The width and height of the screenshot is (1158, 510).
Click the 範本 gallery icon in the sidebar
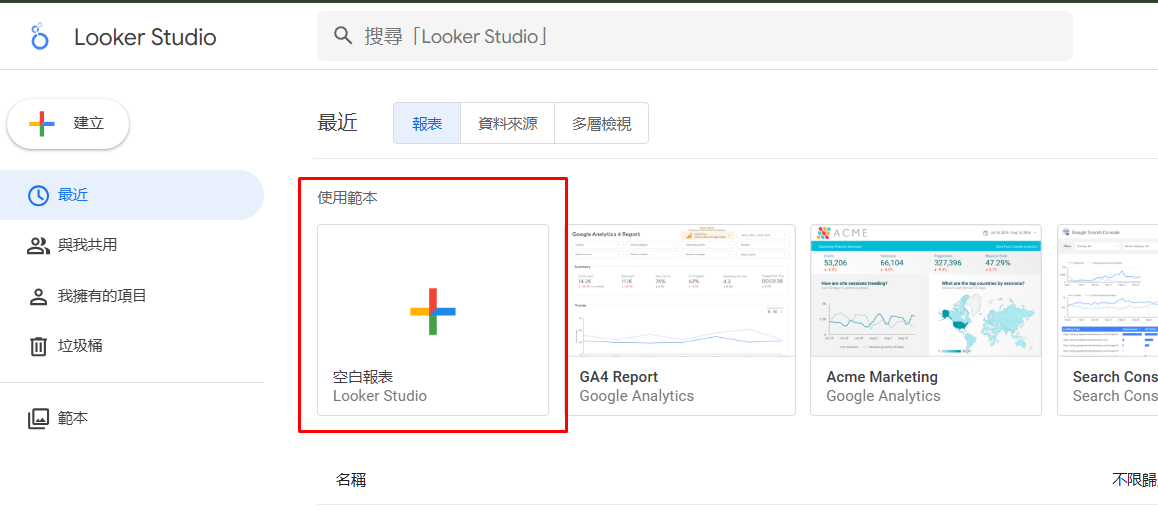click(x=38, y=418)
